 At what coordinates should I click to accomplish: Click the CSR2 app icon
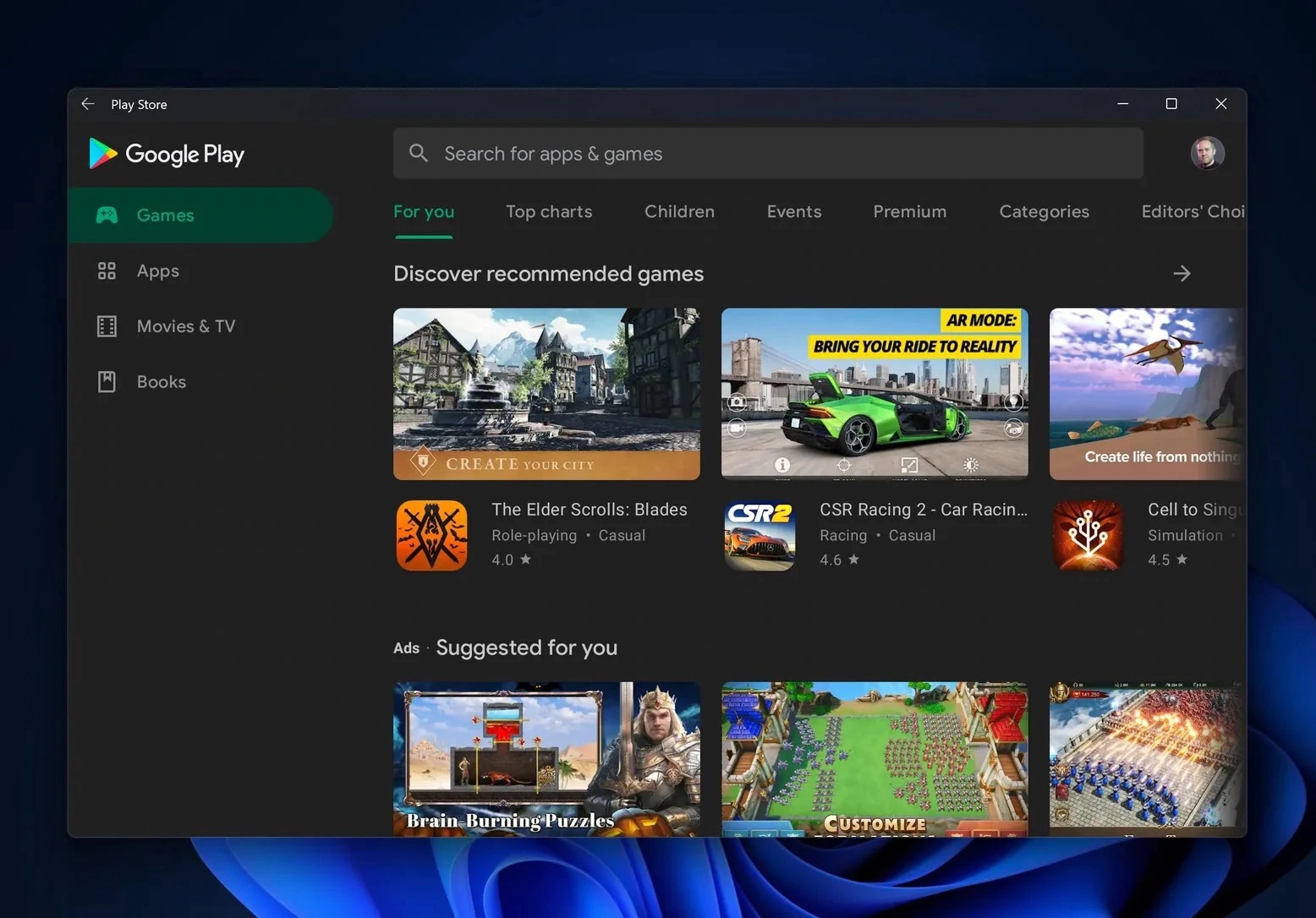pos(759,535)
